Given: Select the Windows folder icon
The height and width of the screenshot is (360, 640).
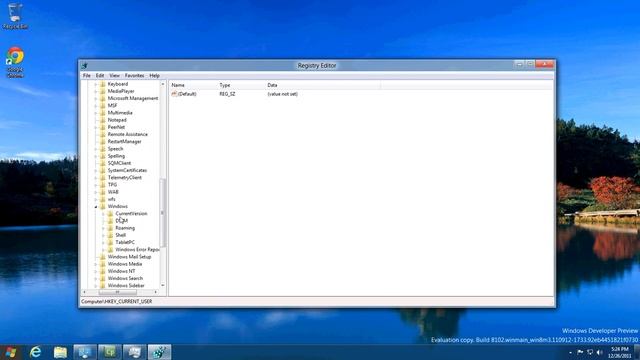Looking at the screenshot, I should point(103,207).
